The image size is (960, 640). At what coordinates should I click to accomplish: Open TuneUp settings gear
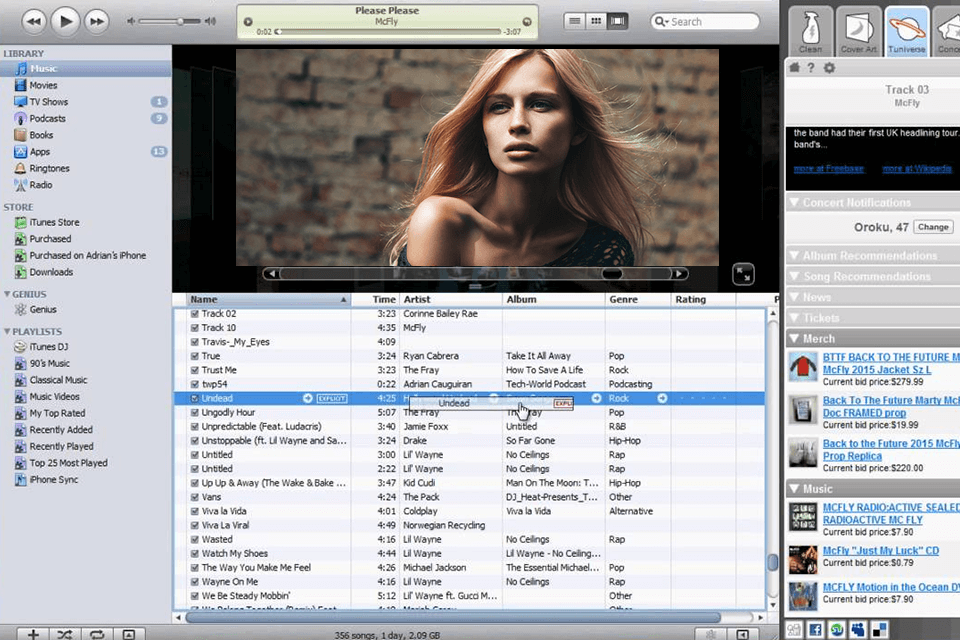point(829,67)
